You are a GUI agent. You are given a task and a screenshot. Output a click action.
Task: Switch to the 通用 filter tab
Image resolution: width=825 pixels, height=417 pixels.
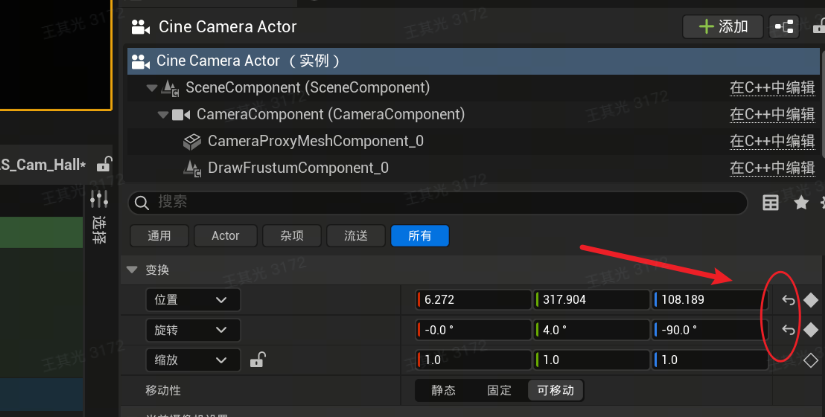click(x=159, y=236)
